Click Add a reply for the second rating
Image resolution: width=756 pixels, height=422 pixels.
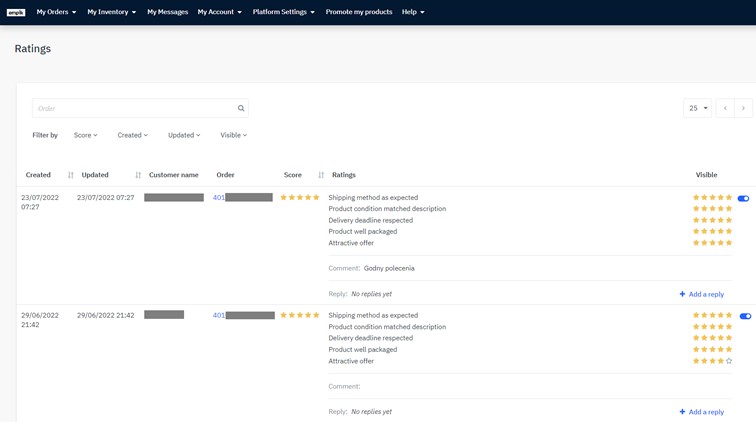[x=705, y=412]
